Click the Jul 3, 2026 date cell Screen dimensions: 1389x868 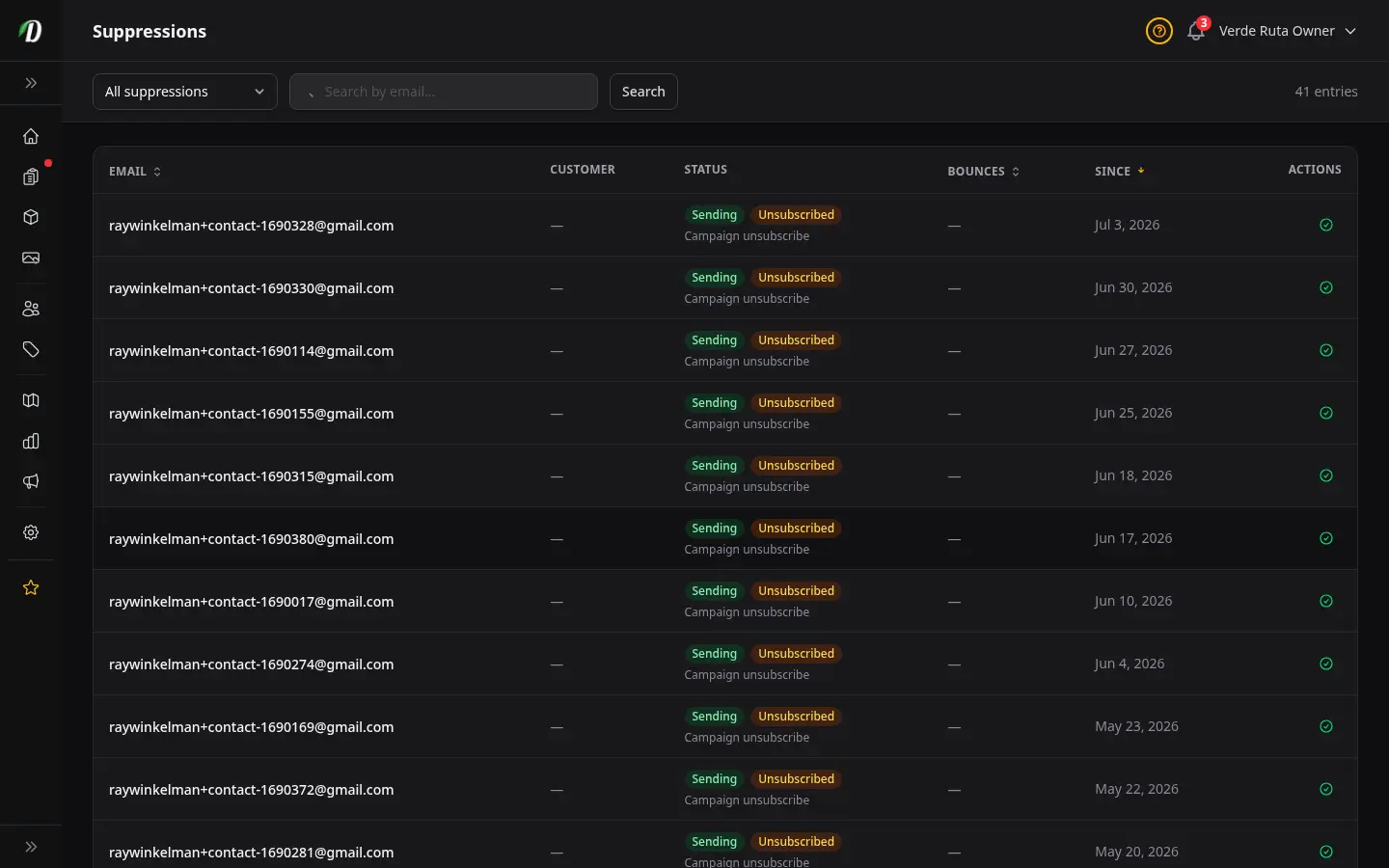[1127, 225]
